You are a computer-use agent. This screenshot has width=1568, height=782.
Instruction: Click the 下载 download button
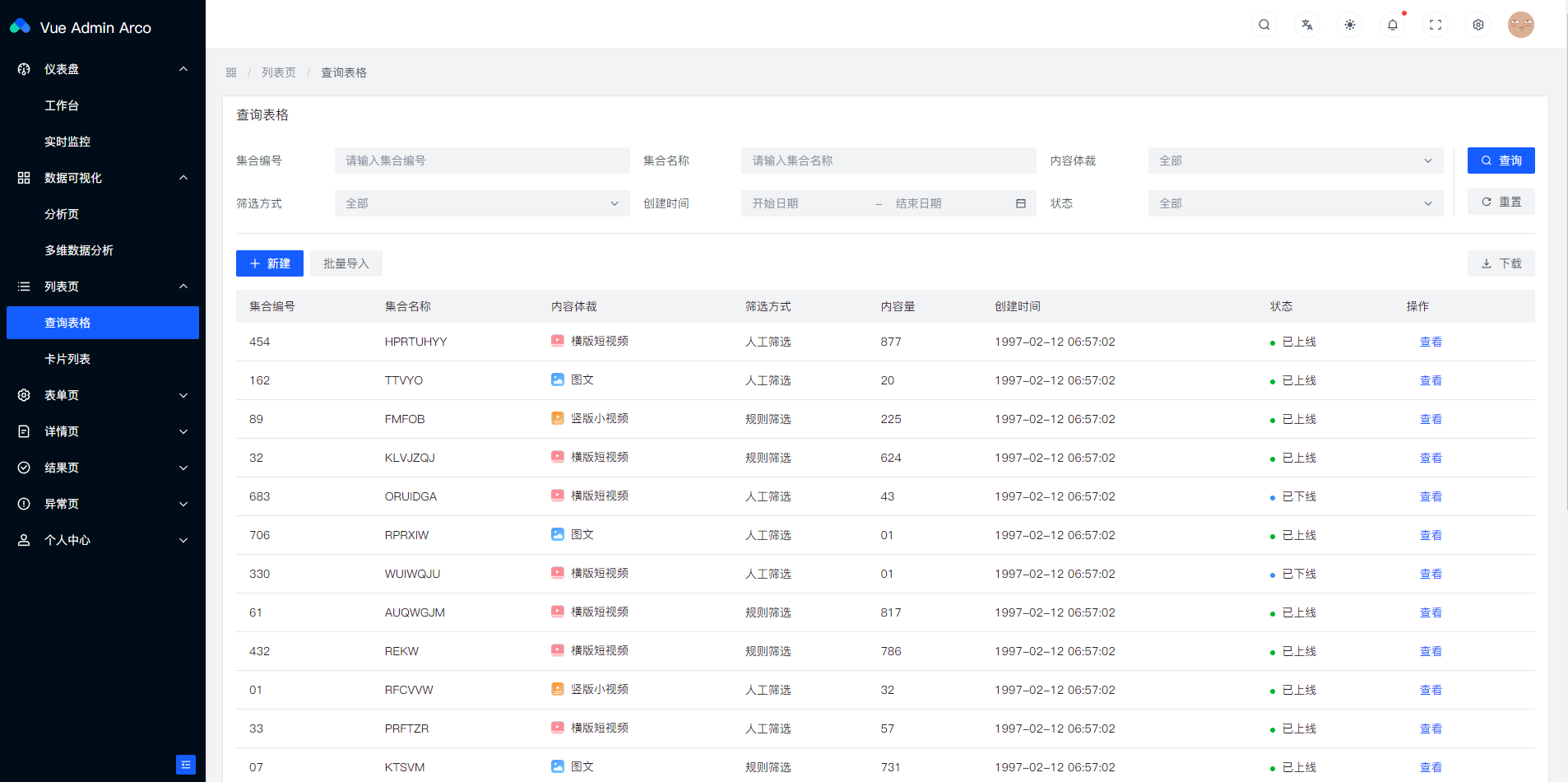(1501, 263)
